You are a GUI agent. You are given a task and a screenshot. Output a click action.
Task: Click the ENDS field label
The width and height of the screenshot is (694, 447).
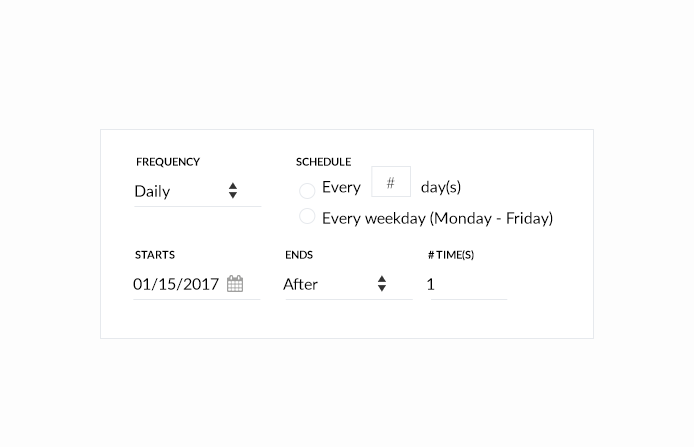(x=299, y=255)
